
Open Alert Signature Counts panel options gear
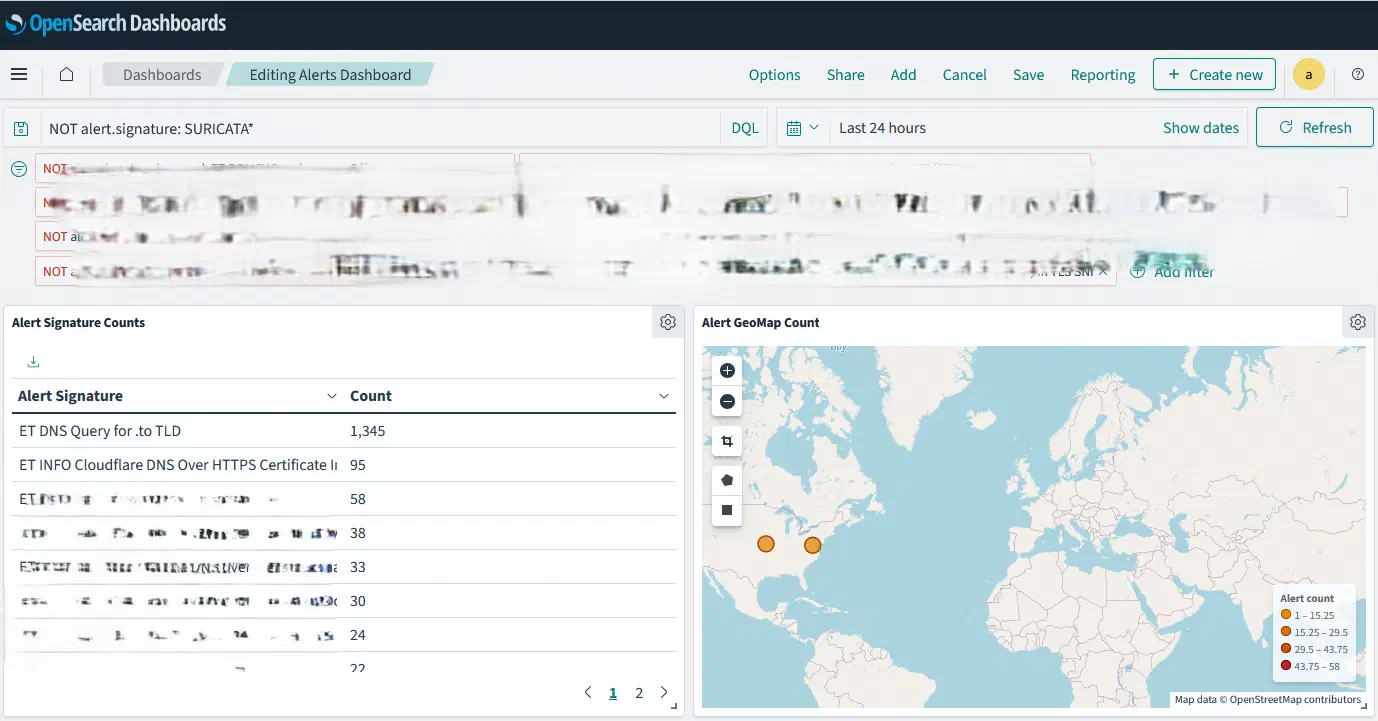point(668,322)
